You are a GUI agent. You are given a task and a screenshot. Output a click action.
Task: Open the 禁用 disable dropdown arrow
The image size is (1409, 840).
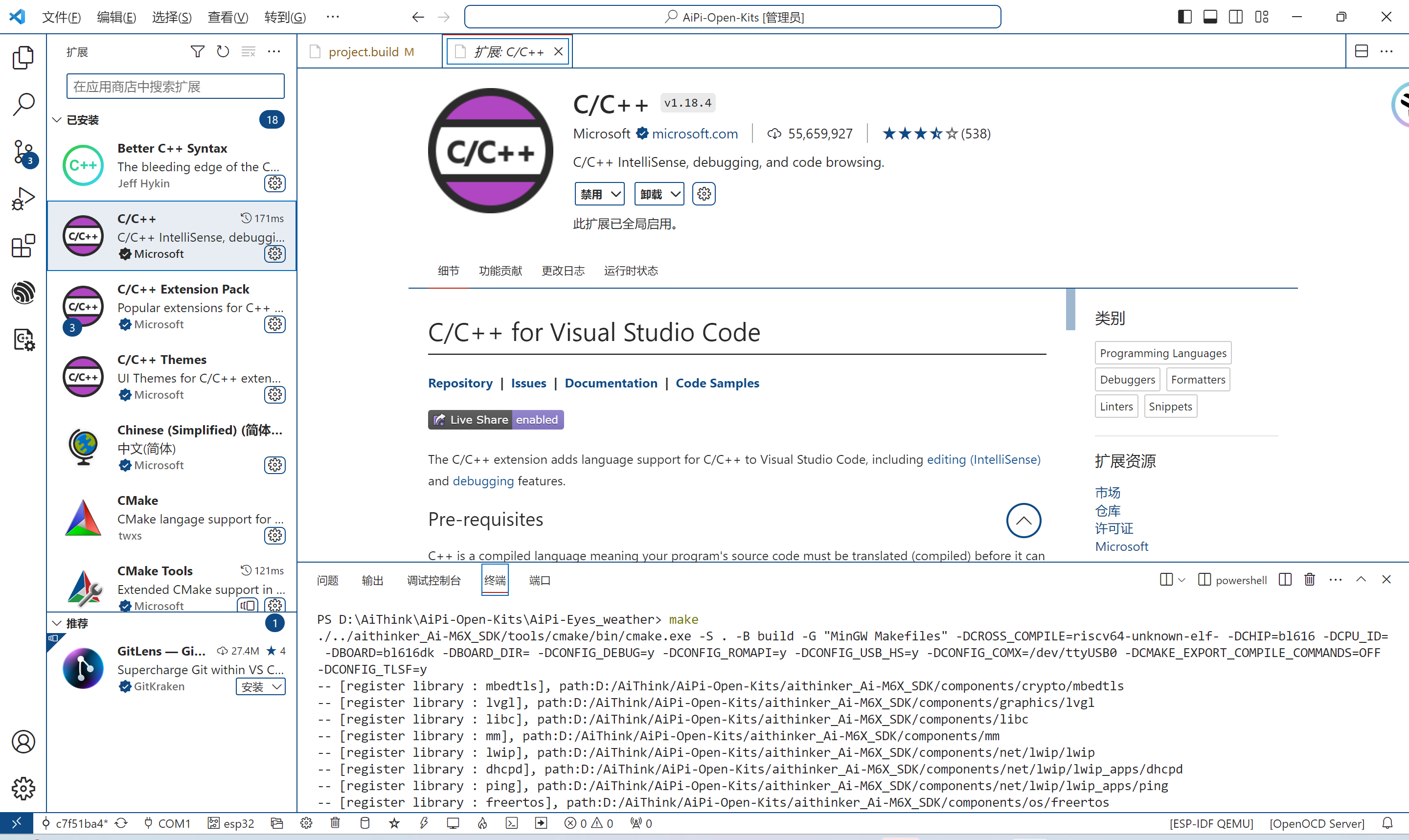[616, 194]
